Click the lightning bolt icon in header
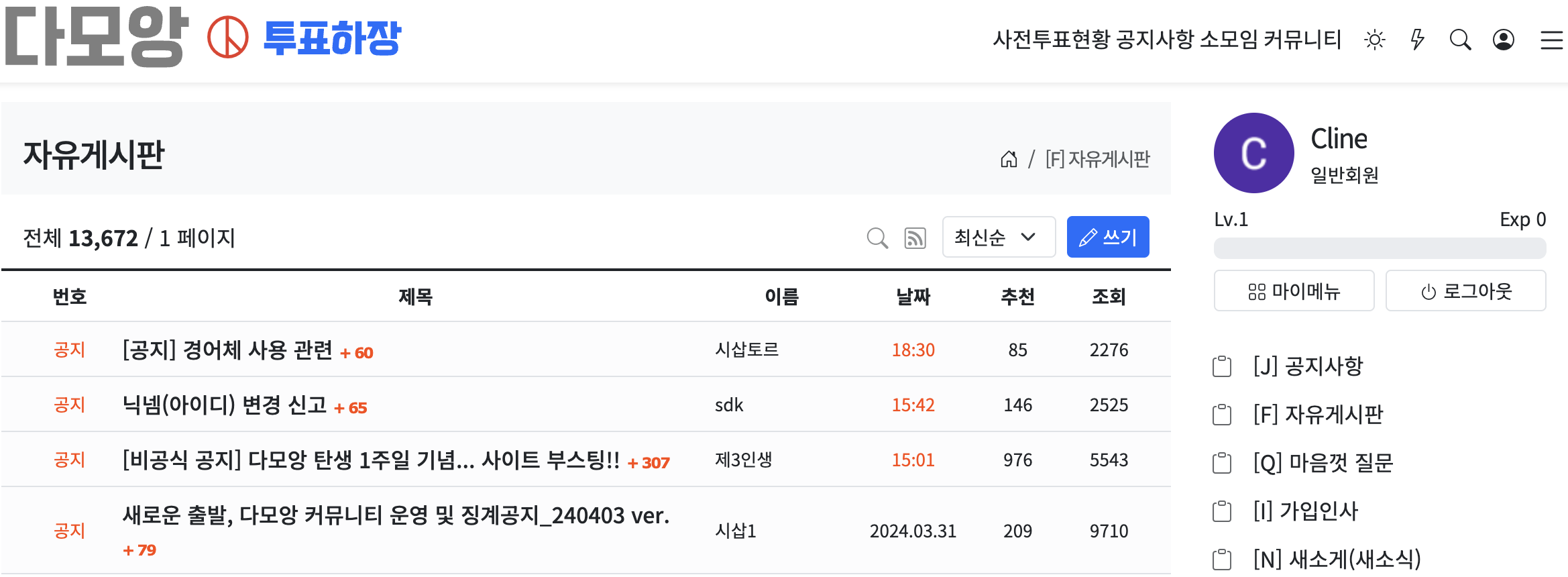This screenshot has width=1568, height=577. 1417,40
